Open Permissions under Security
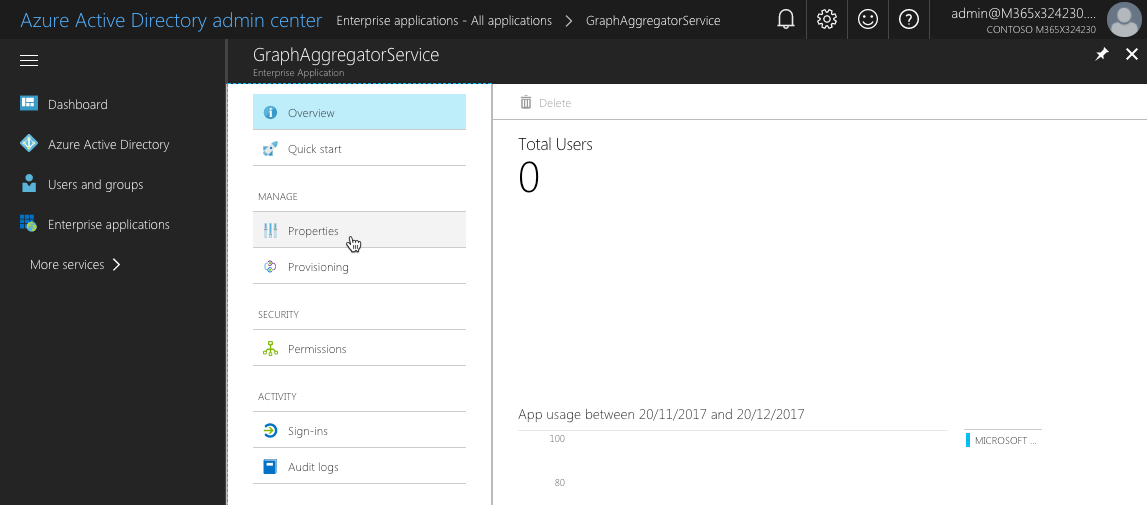This screenshot has width=1147, height=505. click(x=359, y=349)
